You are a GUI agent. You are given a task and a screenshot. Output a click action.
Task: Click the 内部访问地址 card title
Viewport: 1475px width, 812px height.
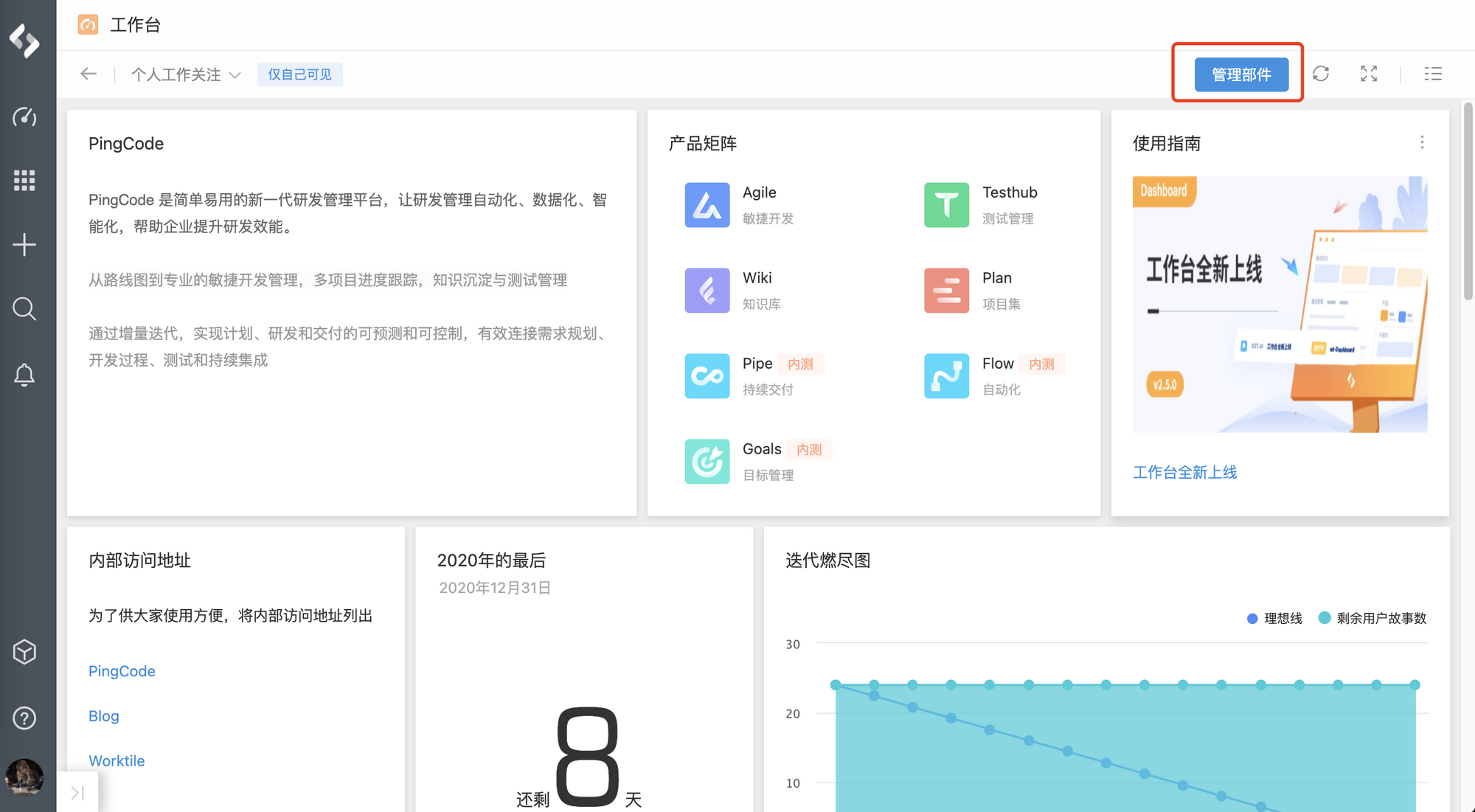139,561
